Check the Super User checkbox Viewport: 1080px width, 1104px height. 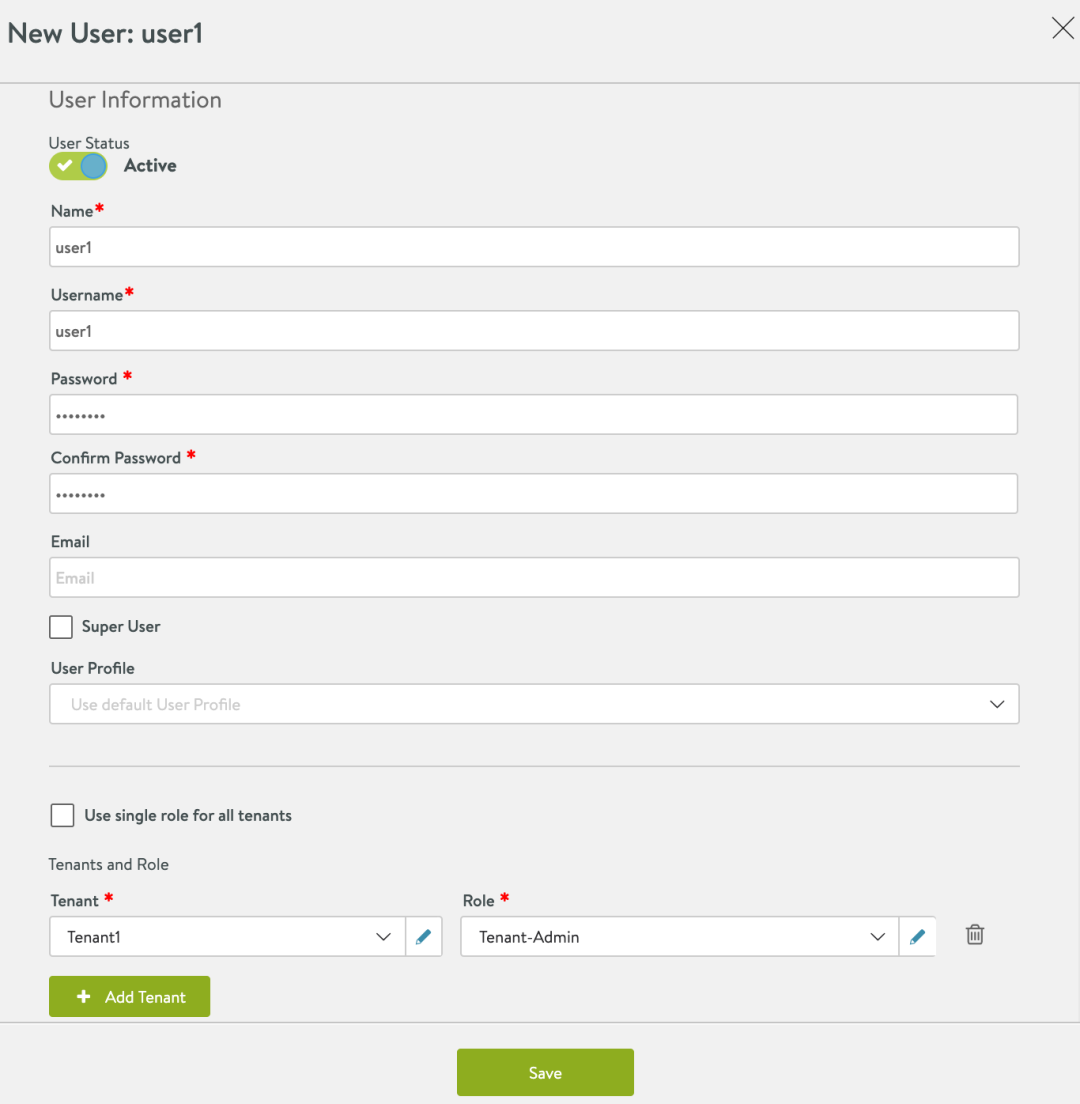tap(61, 627)
